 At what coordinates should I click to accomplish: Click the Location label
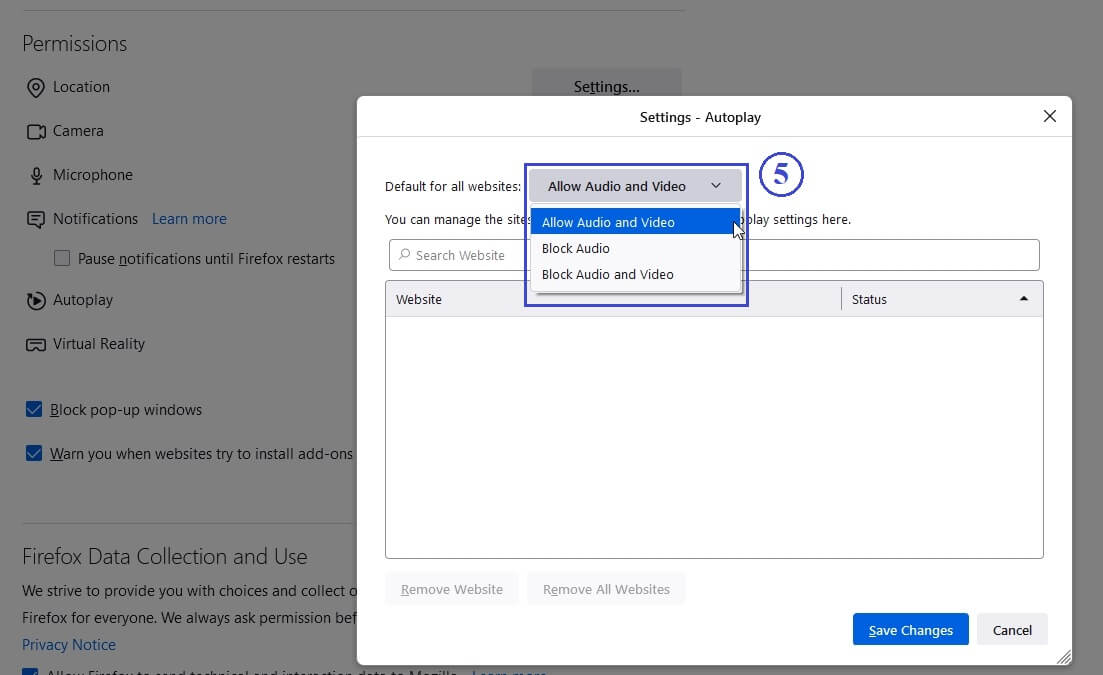coord(82,87)
